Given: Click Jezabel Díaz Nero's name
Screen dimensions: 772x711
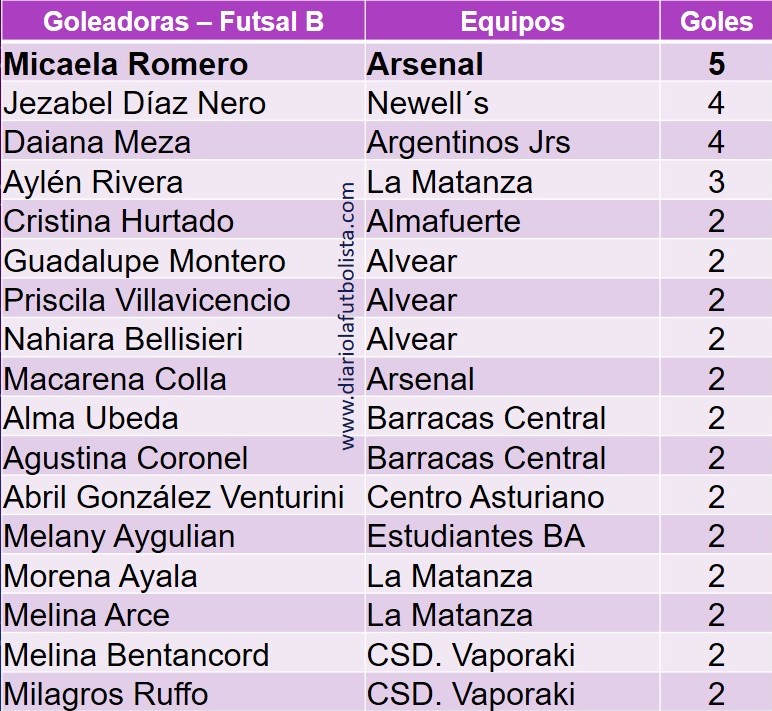Looking at the screenshot, I should coord(134,103).
